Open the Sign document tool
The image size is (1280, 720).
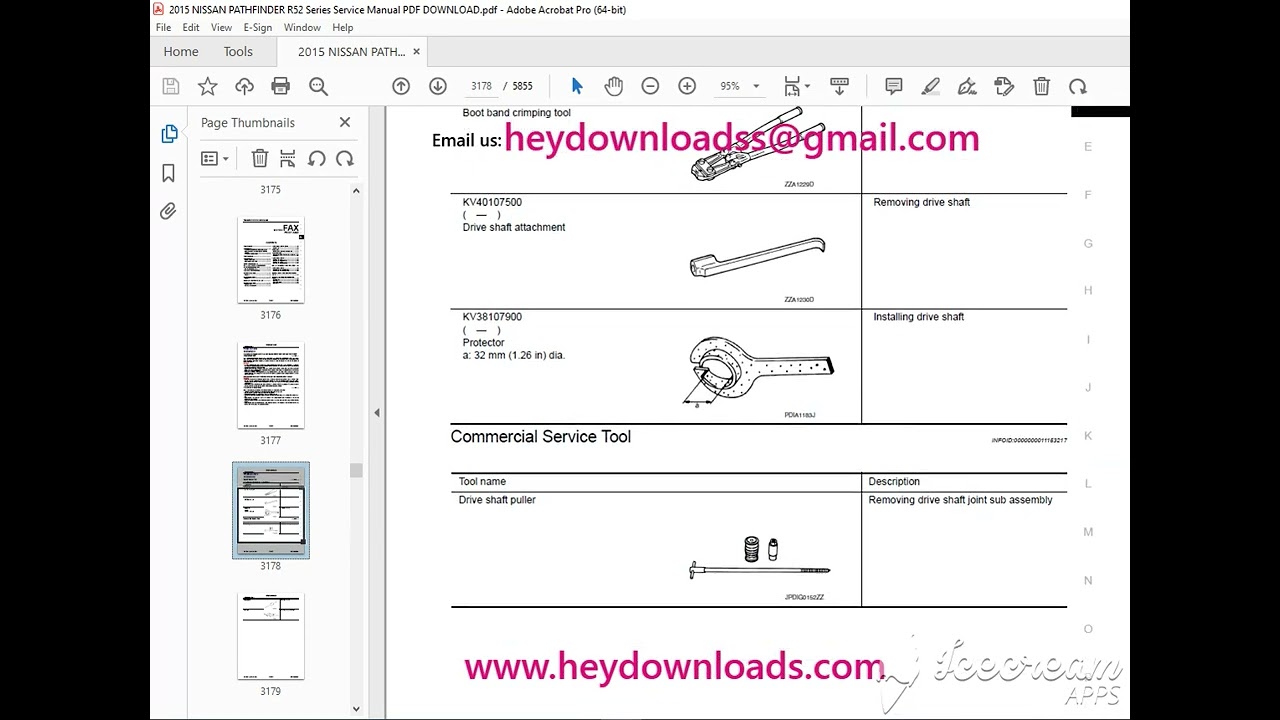[x=967, y=86]
